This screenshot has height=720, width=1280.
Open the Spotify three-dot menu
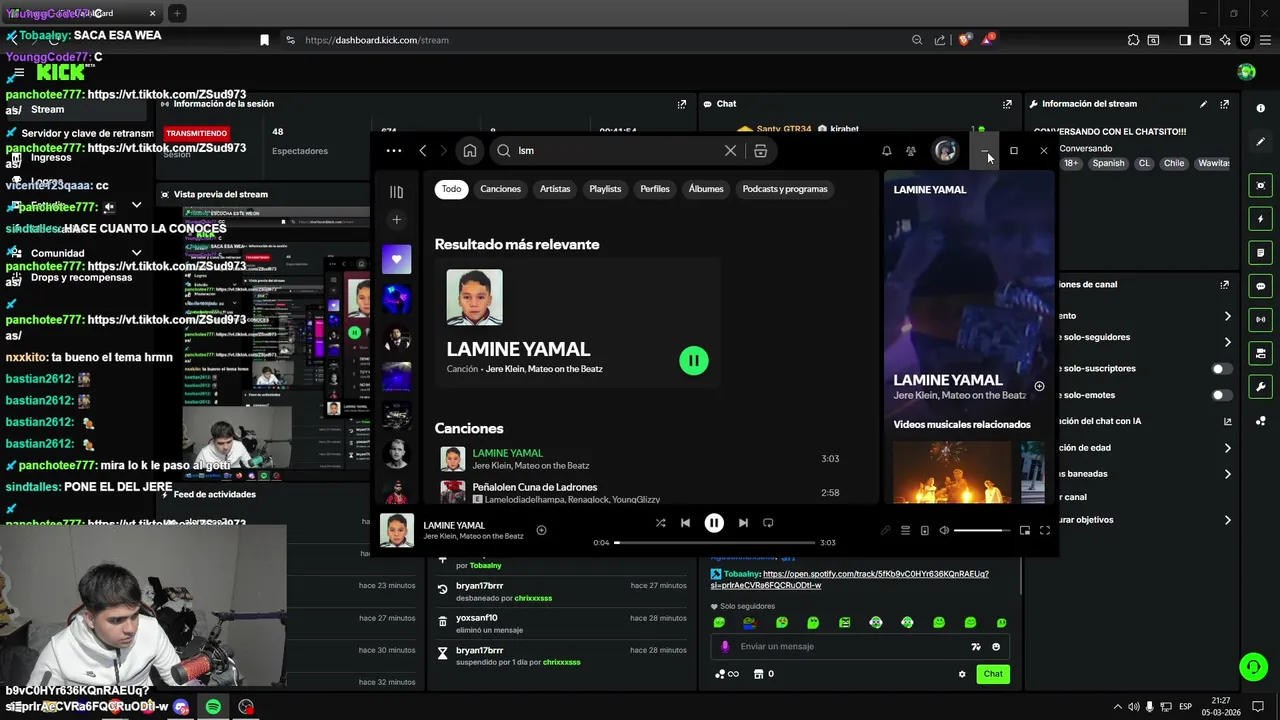click(394, 151)
